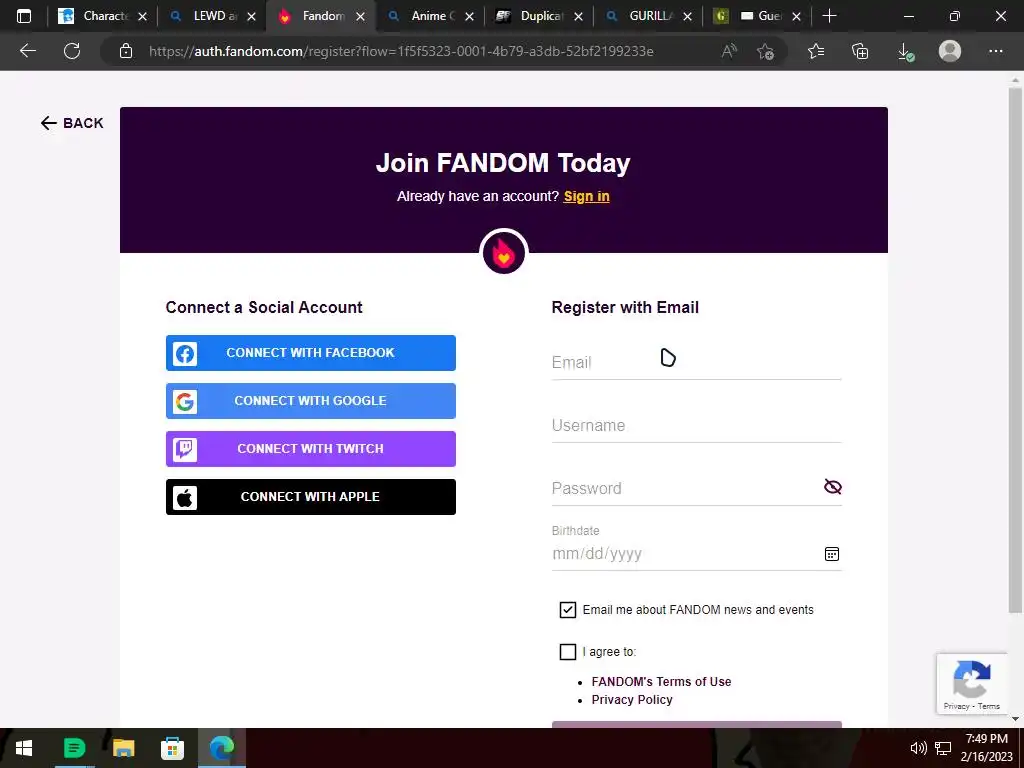The width and height of the screenshot is (1024, 768).
Task: Open the Privacy Policy link
Action: tap(632, 700)
